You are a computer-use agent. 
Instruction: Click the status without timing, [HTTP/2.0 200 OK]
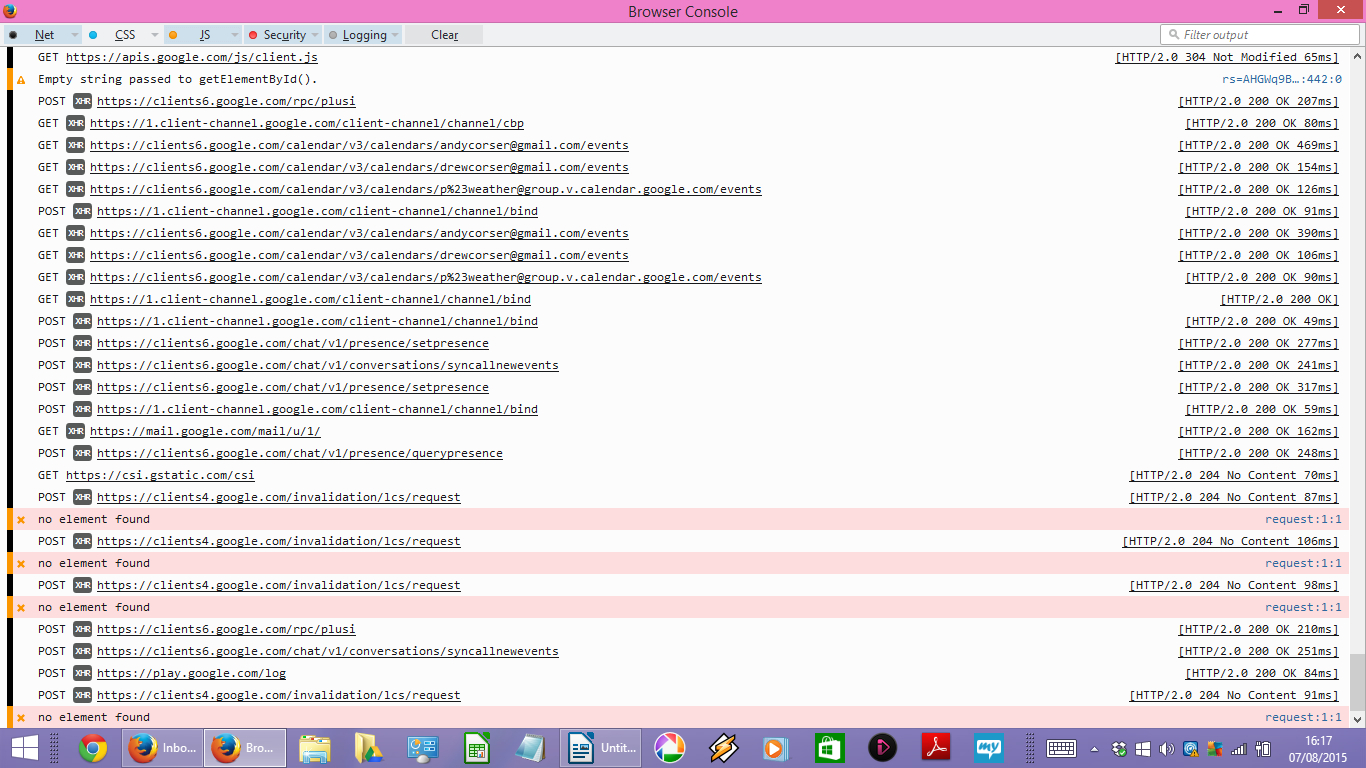pyautogui.click(x=1279, y=299)
